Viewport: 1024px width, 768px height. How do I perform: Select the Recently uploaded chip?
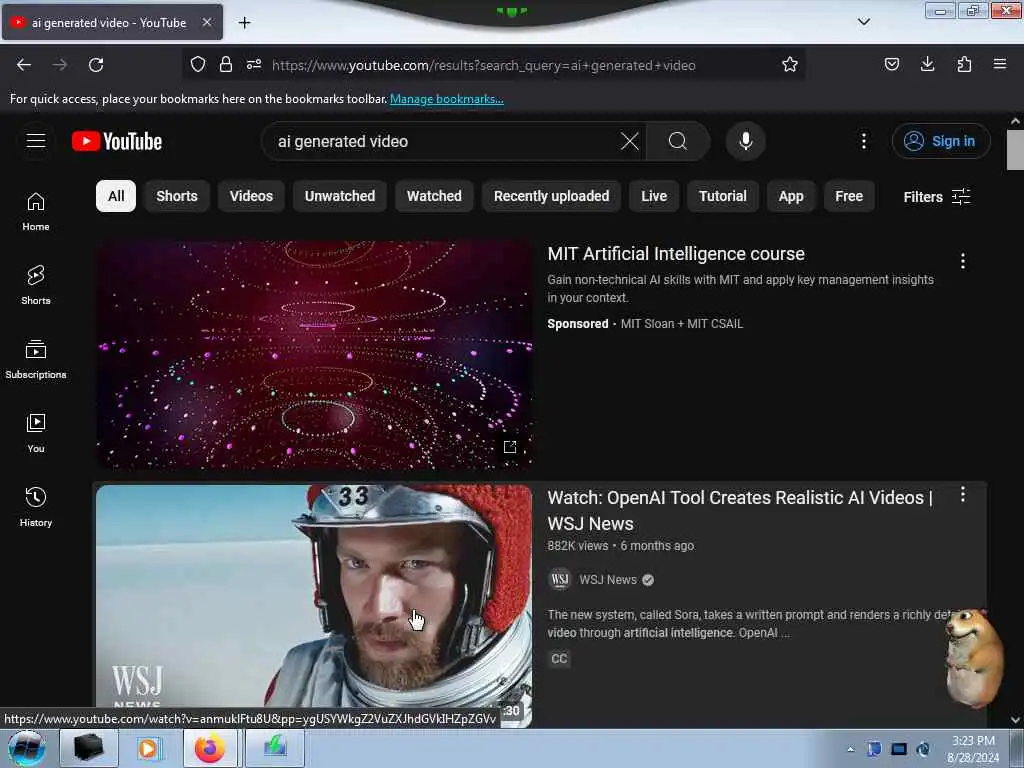(552, 196)
